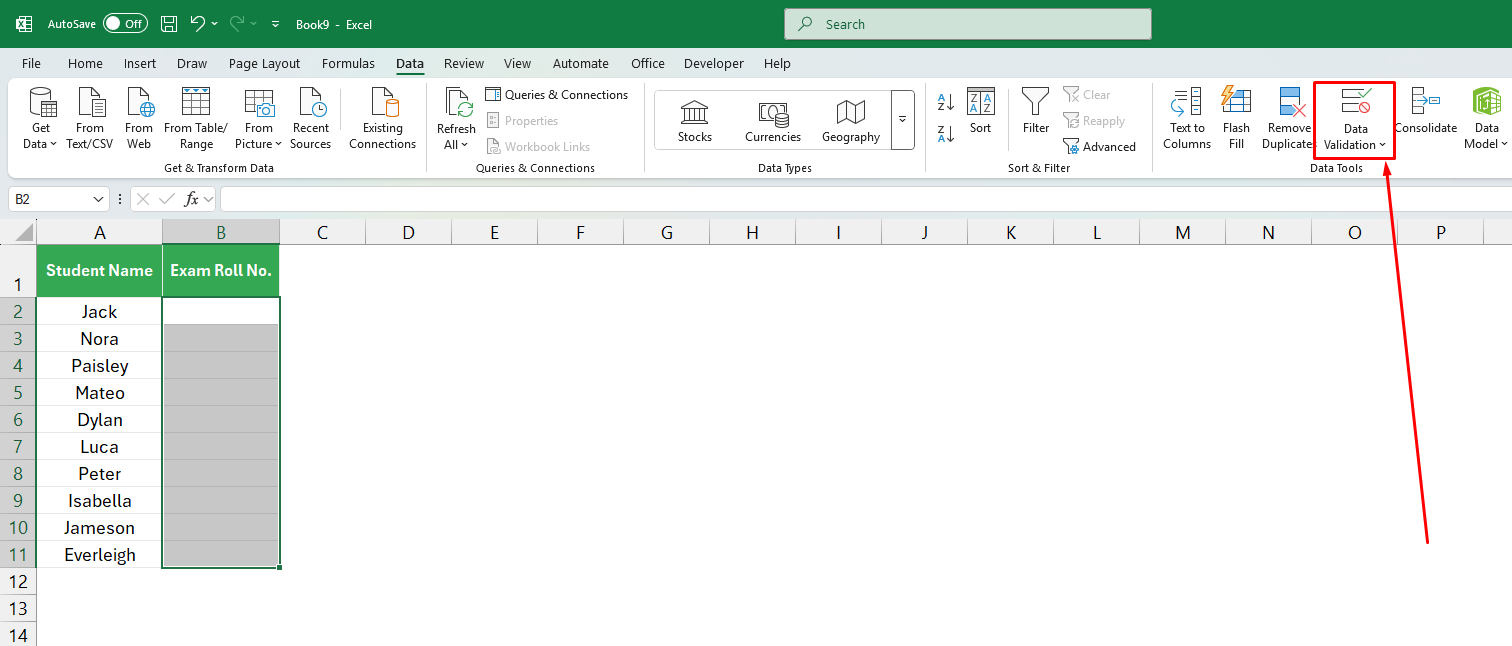Screen dimensions: 1512x646
Task: Expand the Data Types gallery
Action: click(x=902, y=120)
